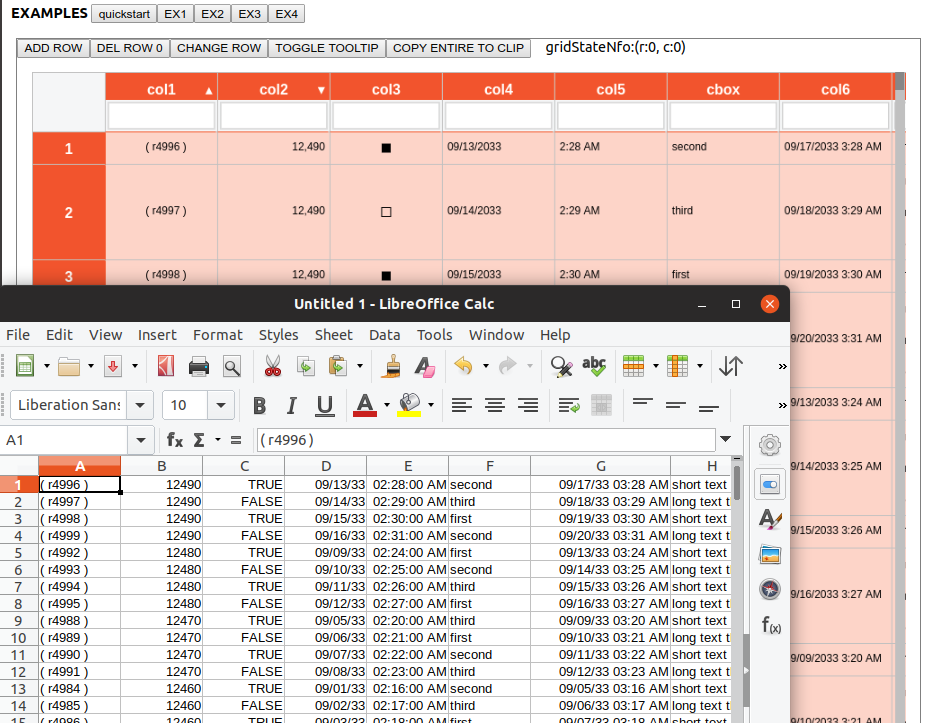930x723 pixels.
Task: Click the Spelling check icon
Action: click(594, 366)
